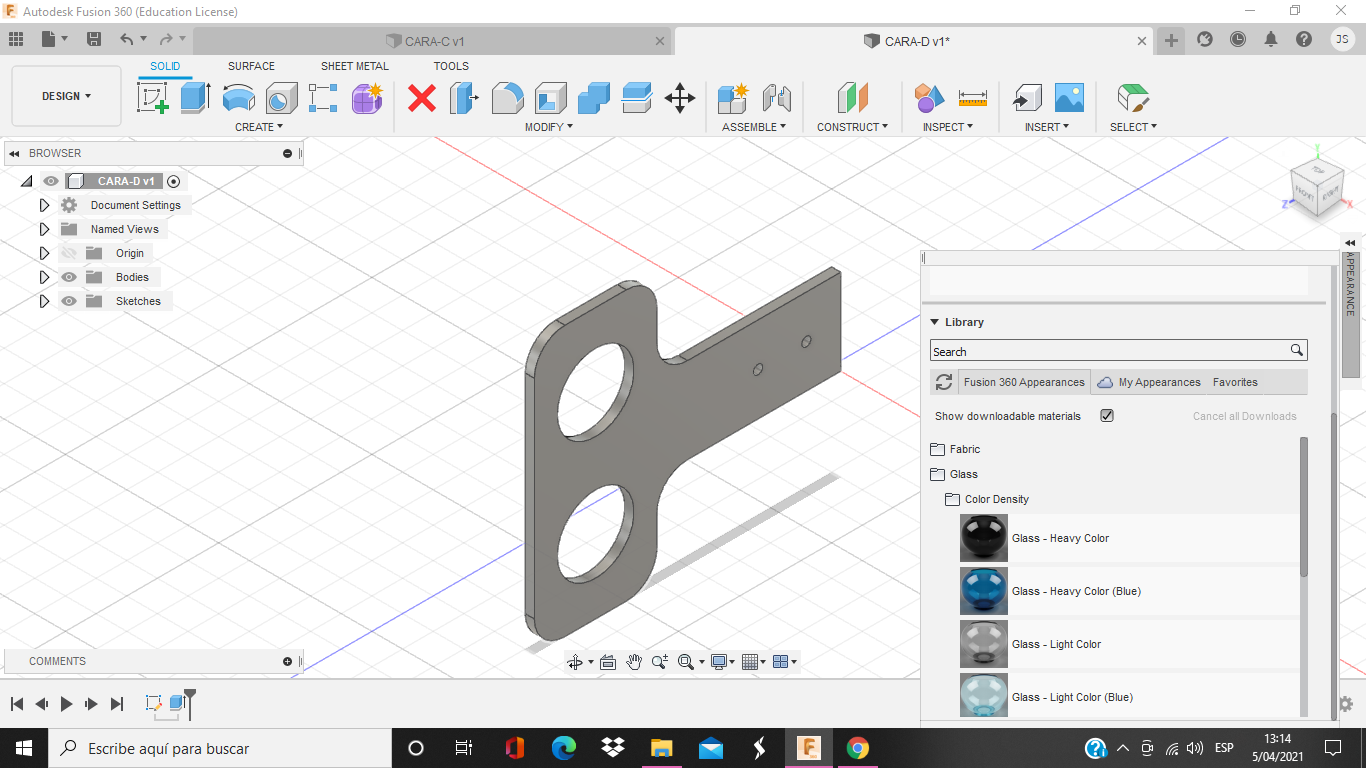Select the Rectangular Pattern tool
The width and height of the screenshot is (1366, 768).
323,98
